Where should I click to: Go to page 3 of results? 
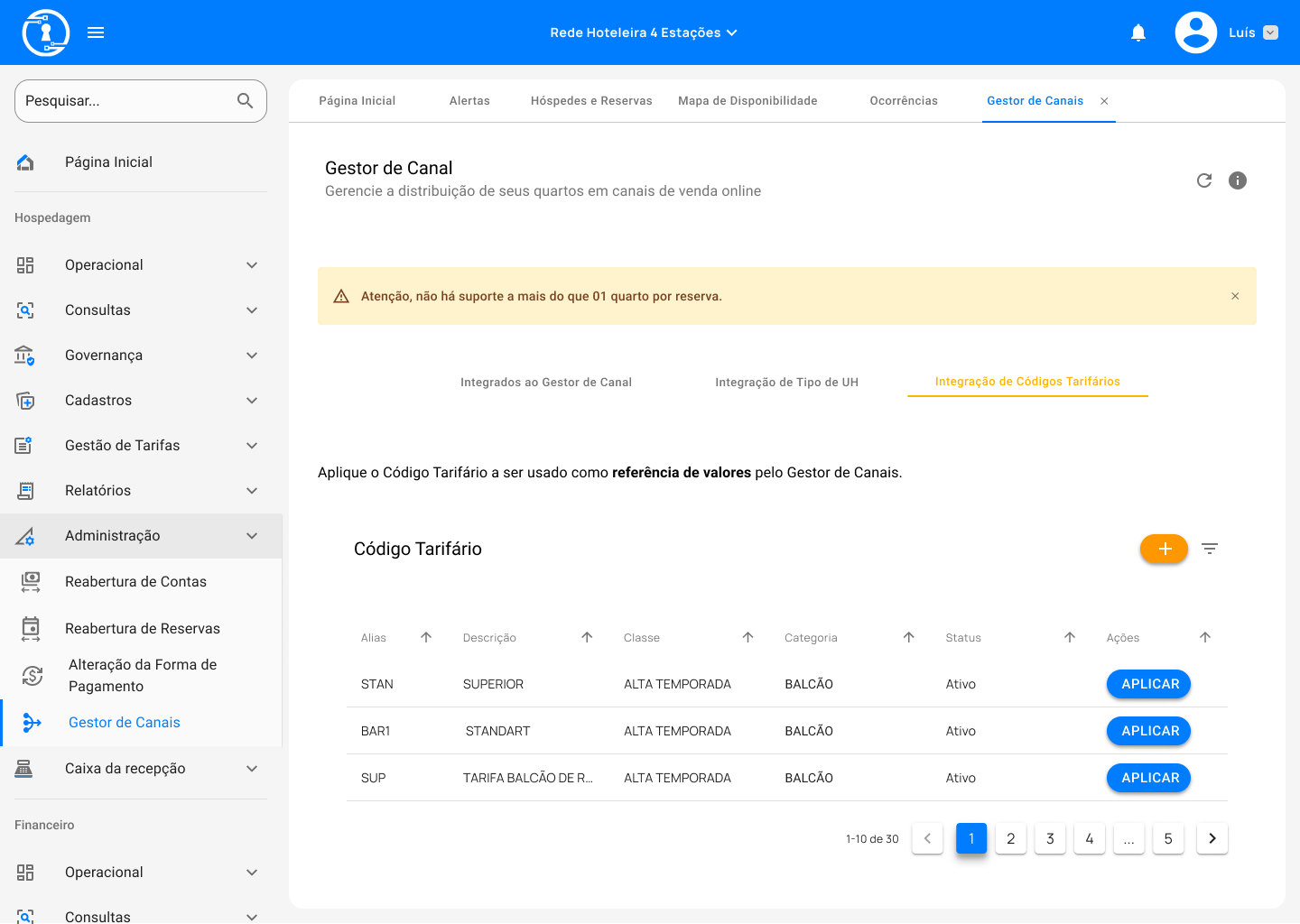pos(1050,839)
